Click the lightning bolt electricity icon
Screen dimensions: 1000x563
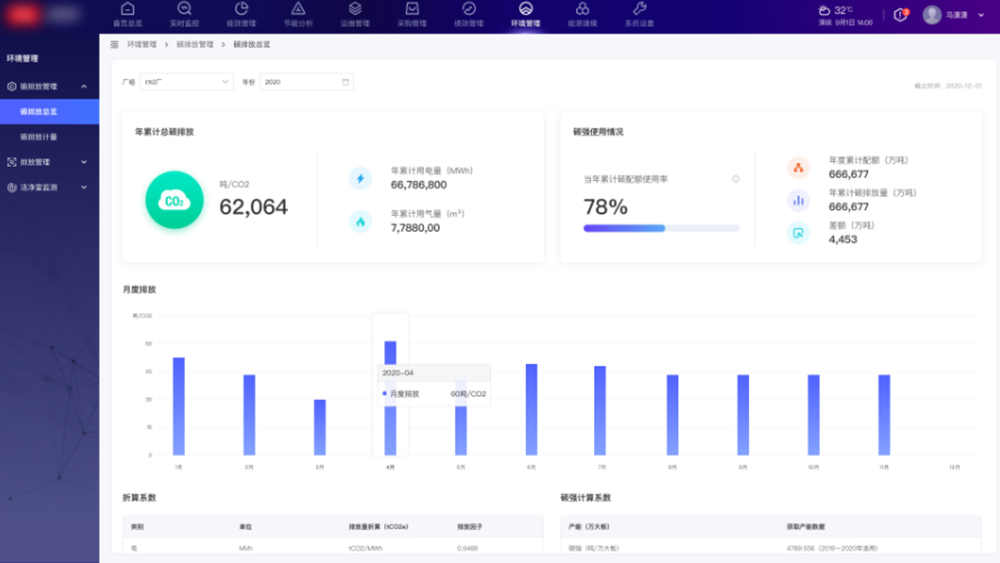pos(360,178)
